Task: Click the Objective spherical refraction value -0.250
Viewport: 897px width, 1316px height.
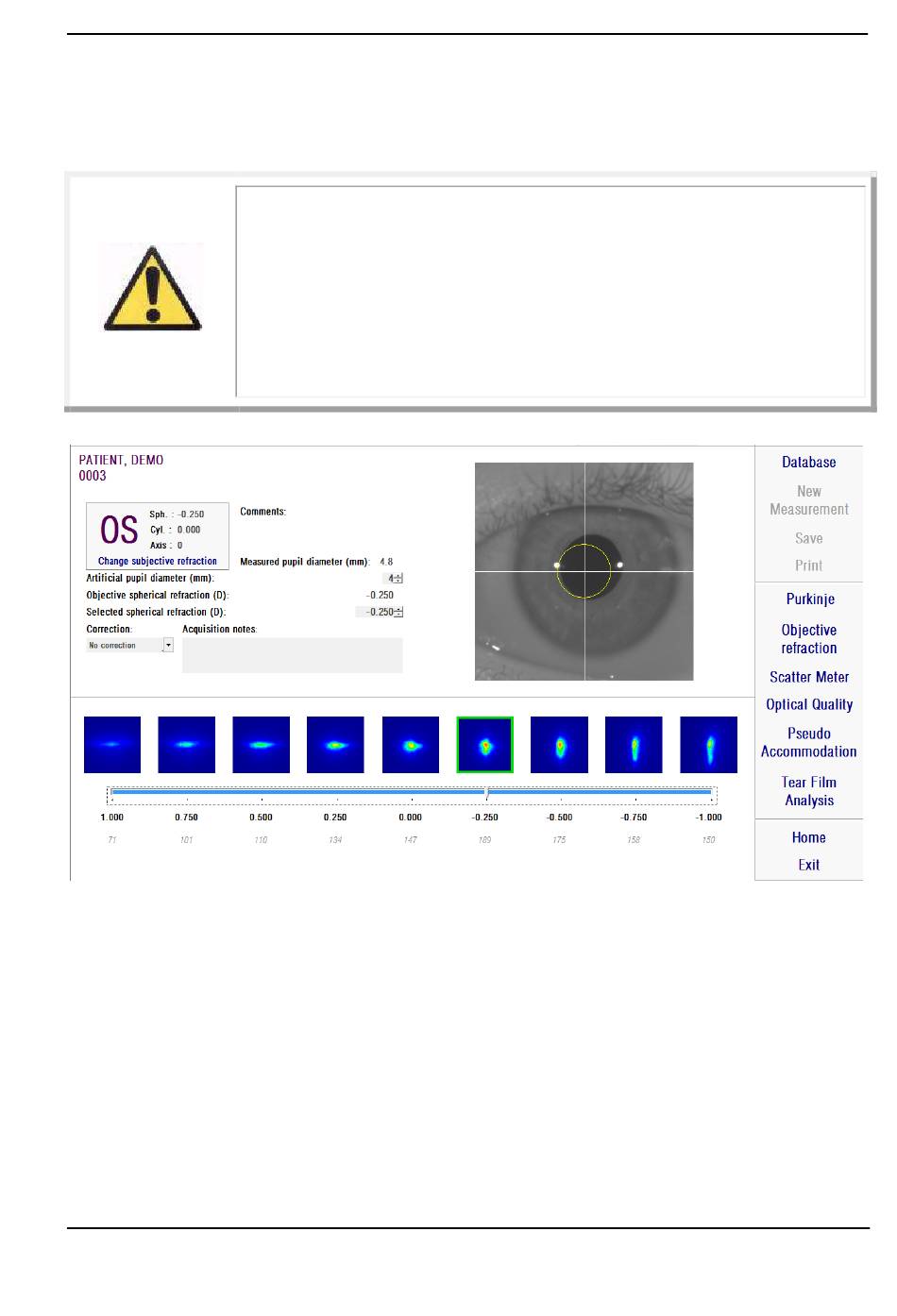Action: coord(380,595)
